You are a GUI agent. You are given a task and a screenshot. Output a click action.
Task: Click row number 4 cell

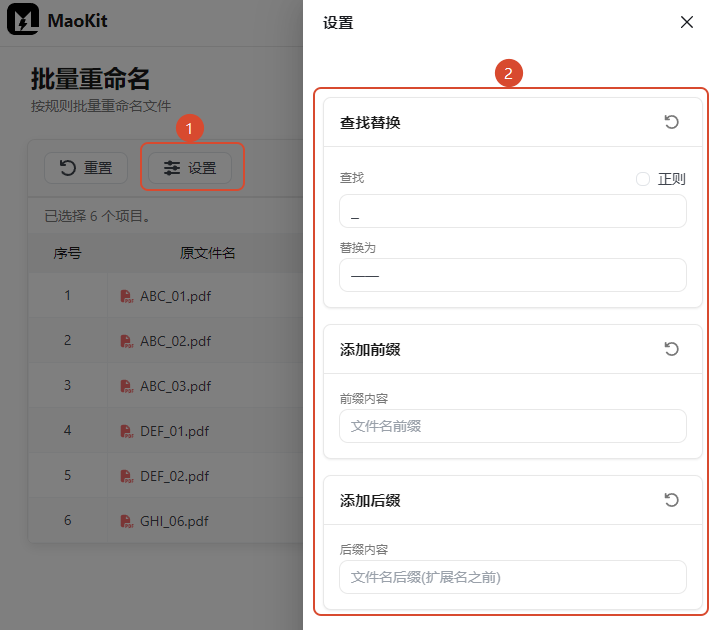pyautogui.click(x=67, y=431)
